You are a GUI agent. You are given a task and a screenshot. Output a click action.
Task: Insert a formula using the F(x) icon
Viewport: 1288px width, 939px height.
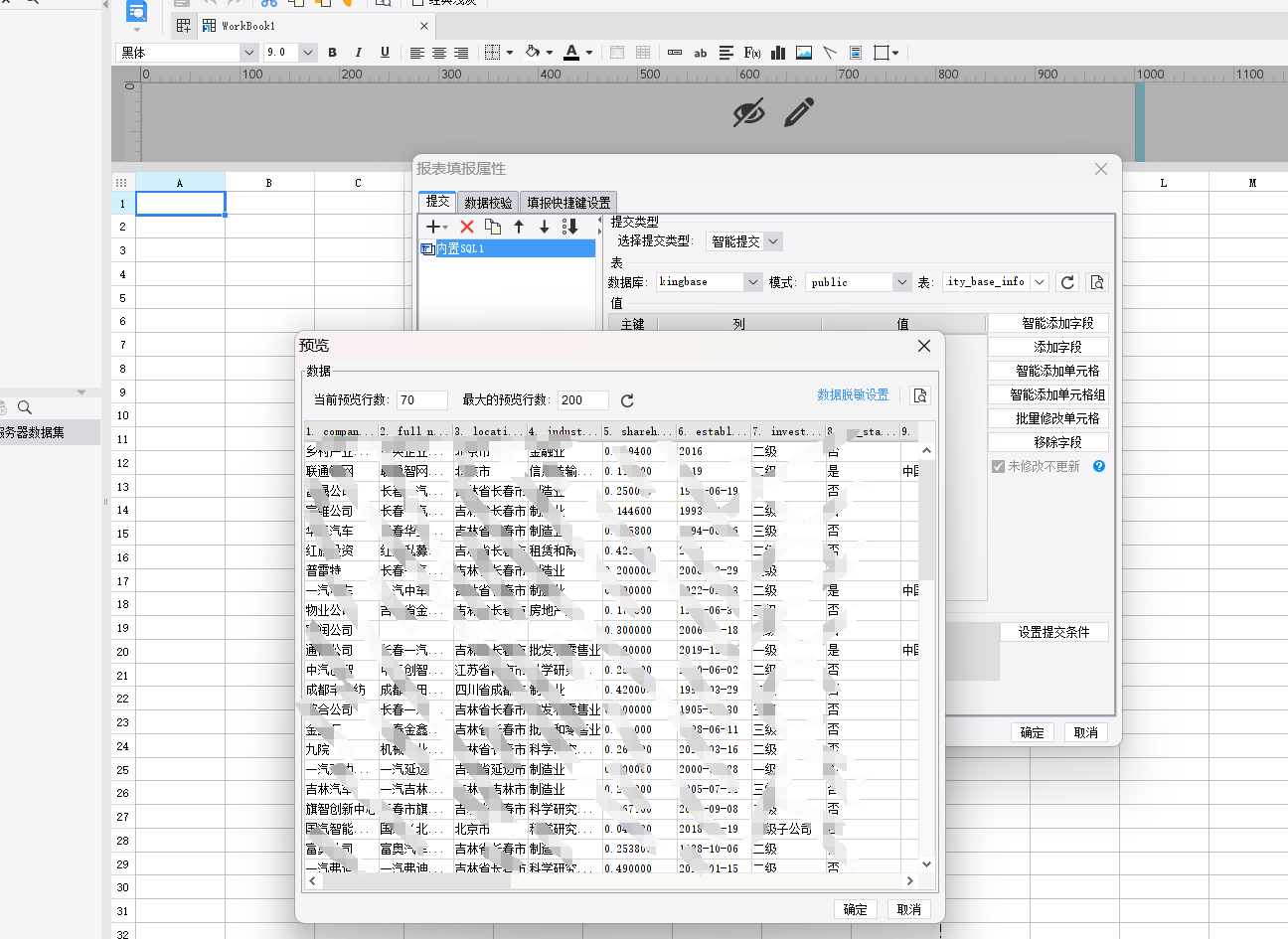click(752, 53)
